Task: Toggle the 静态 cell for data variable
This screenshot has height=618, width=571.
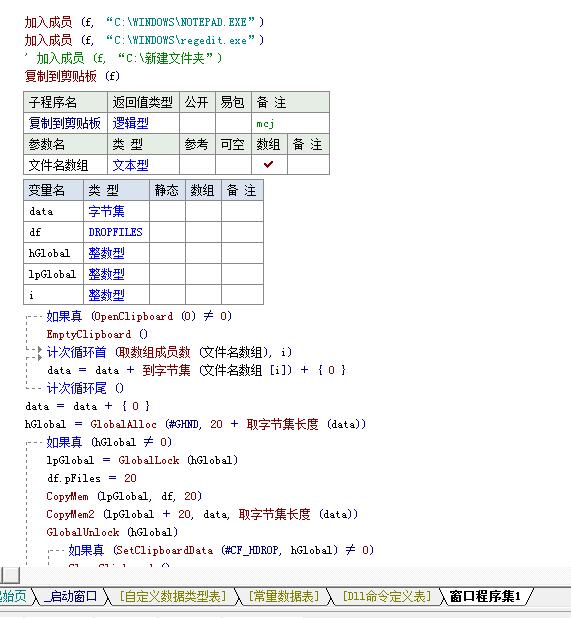Action: 167,211
